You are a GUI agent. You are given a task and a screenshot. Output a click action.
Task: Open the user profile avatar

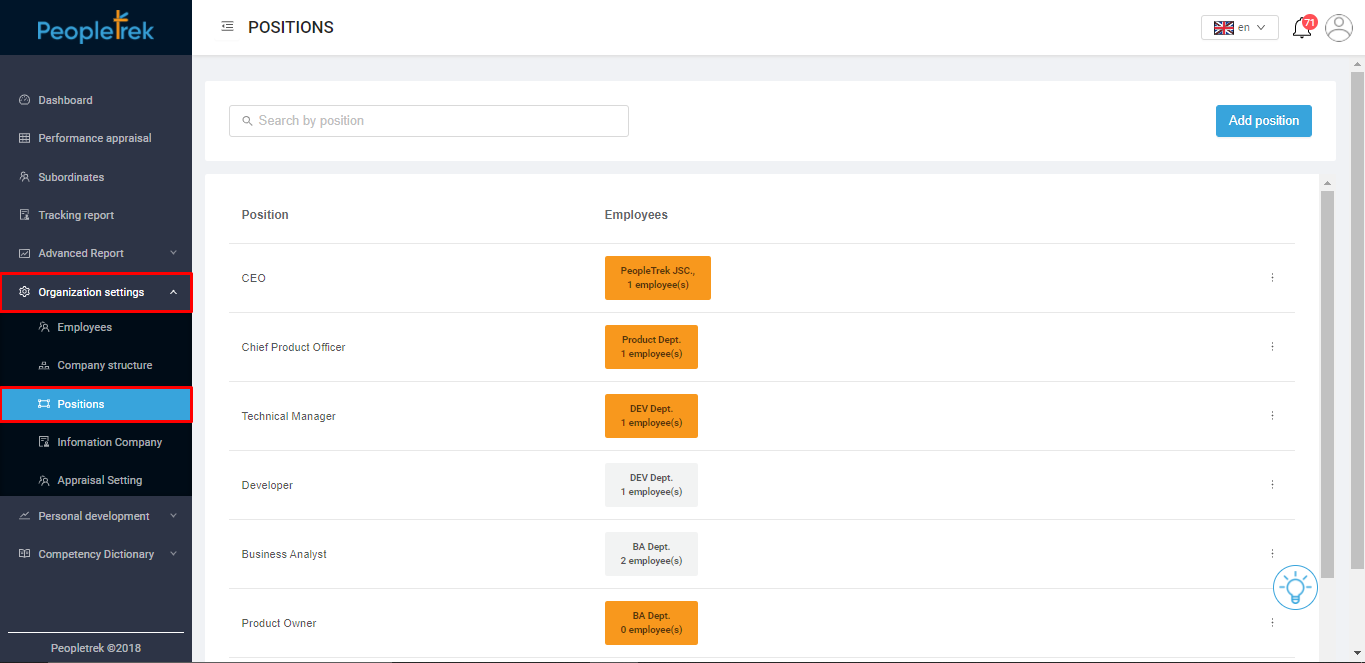coord(1338,28)
